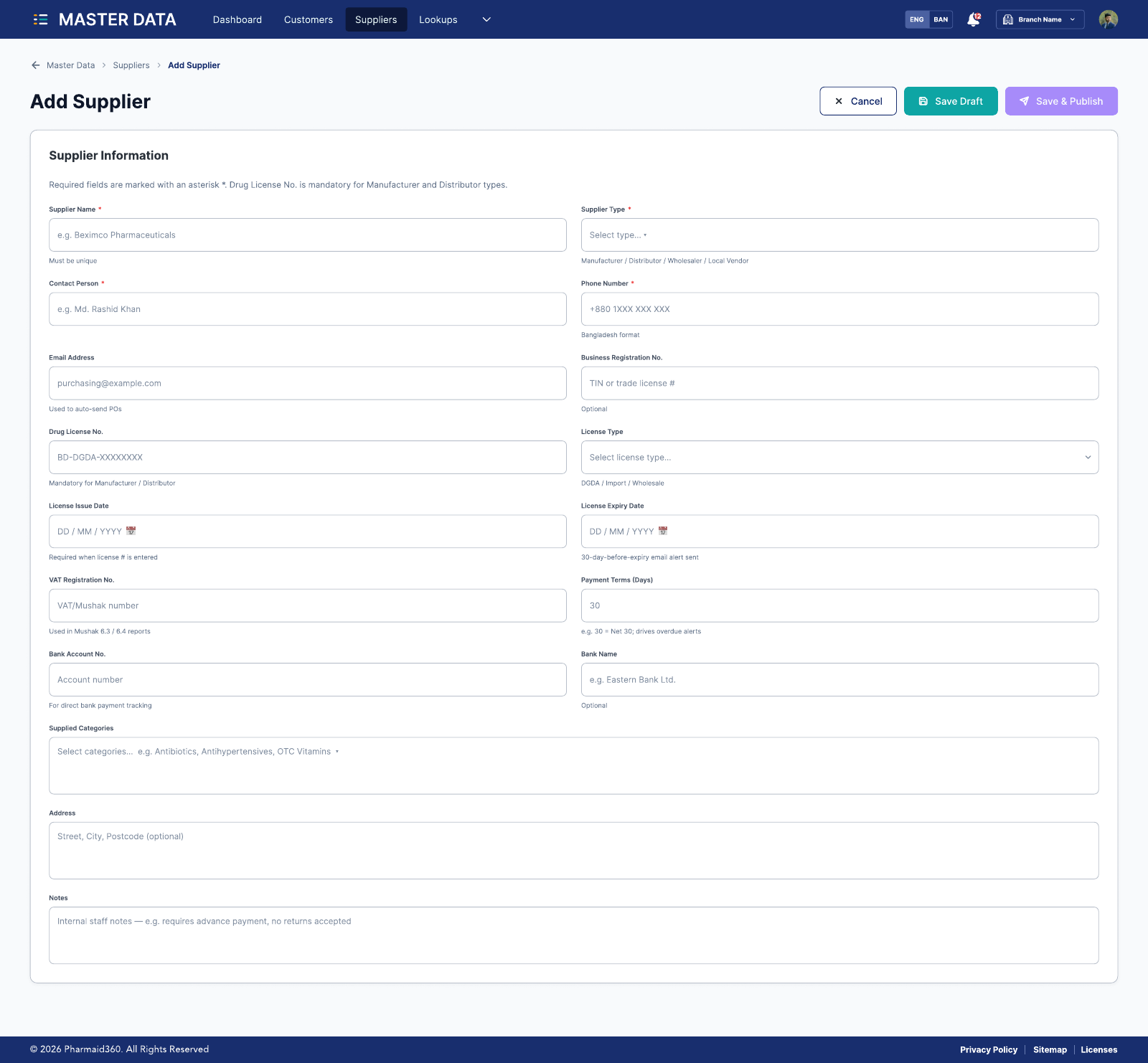The height and width of the screenshot is (1063, 1148).
Task: Open the Supplied Categories selector
Action: point(573,765)
